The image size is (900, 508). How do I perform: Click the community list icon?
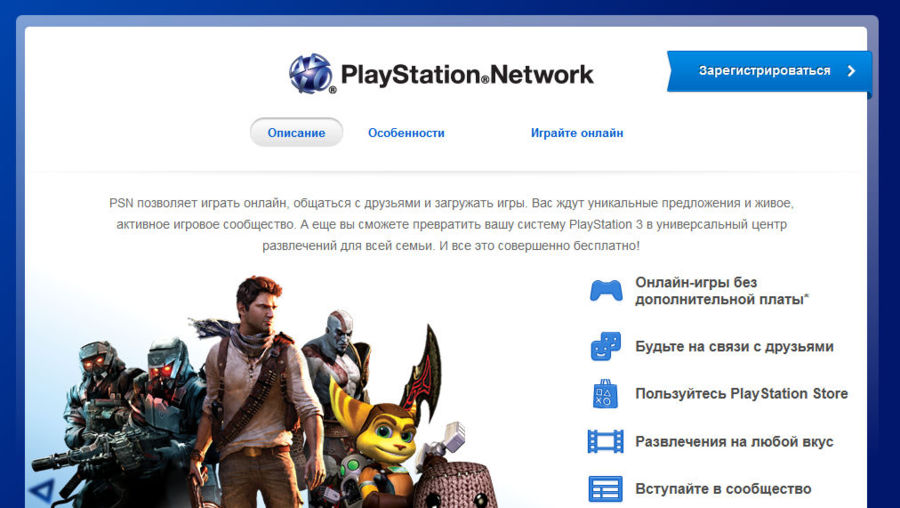click(606, 489)
